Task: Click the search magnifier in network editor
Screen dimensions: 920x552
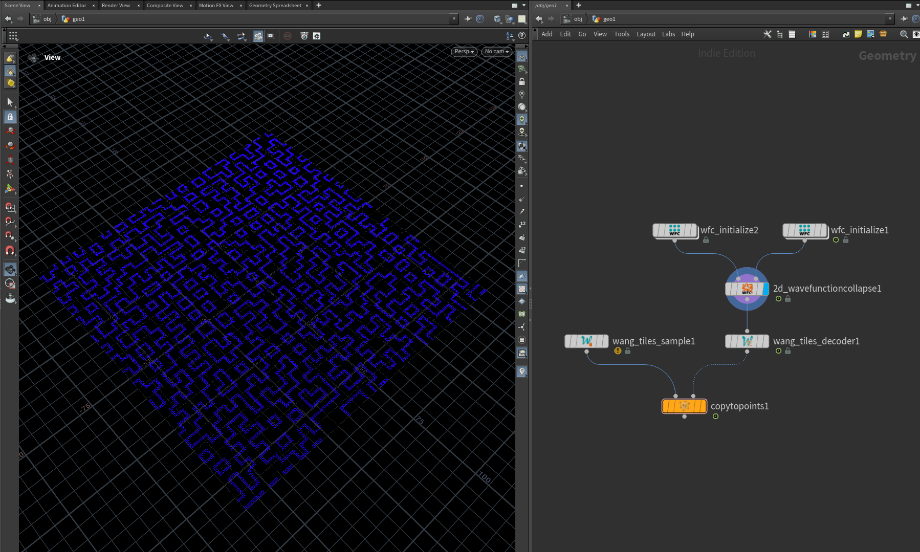Action: 905,34
